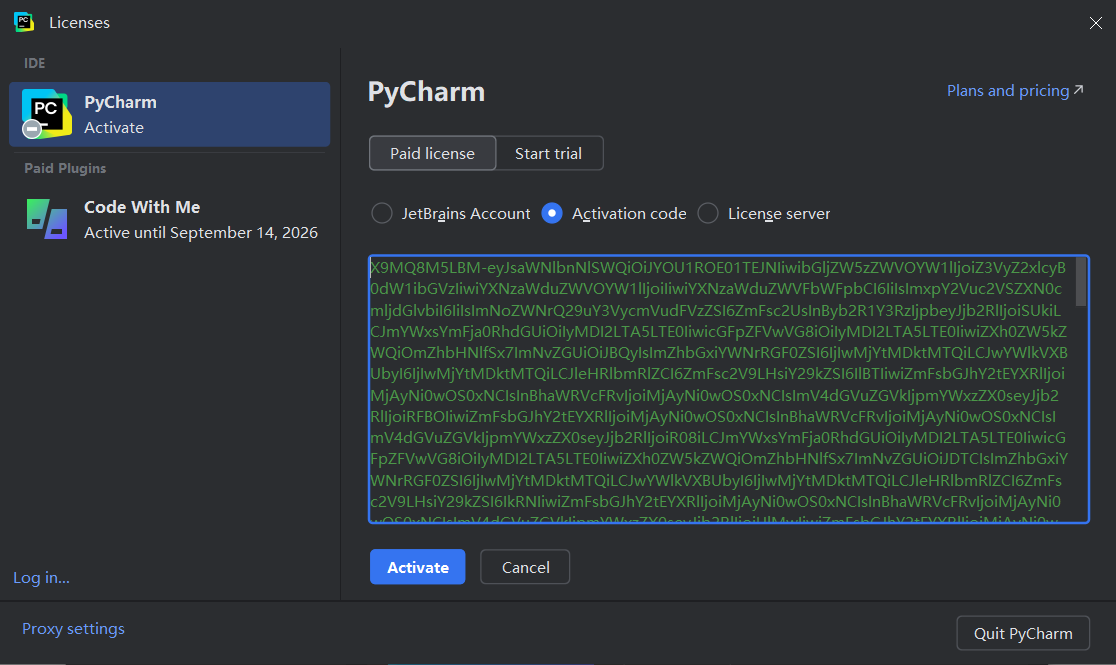Open Proxy settings
This screenshot has width=1116, height=665.
click(73, 629)
